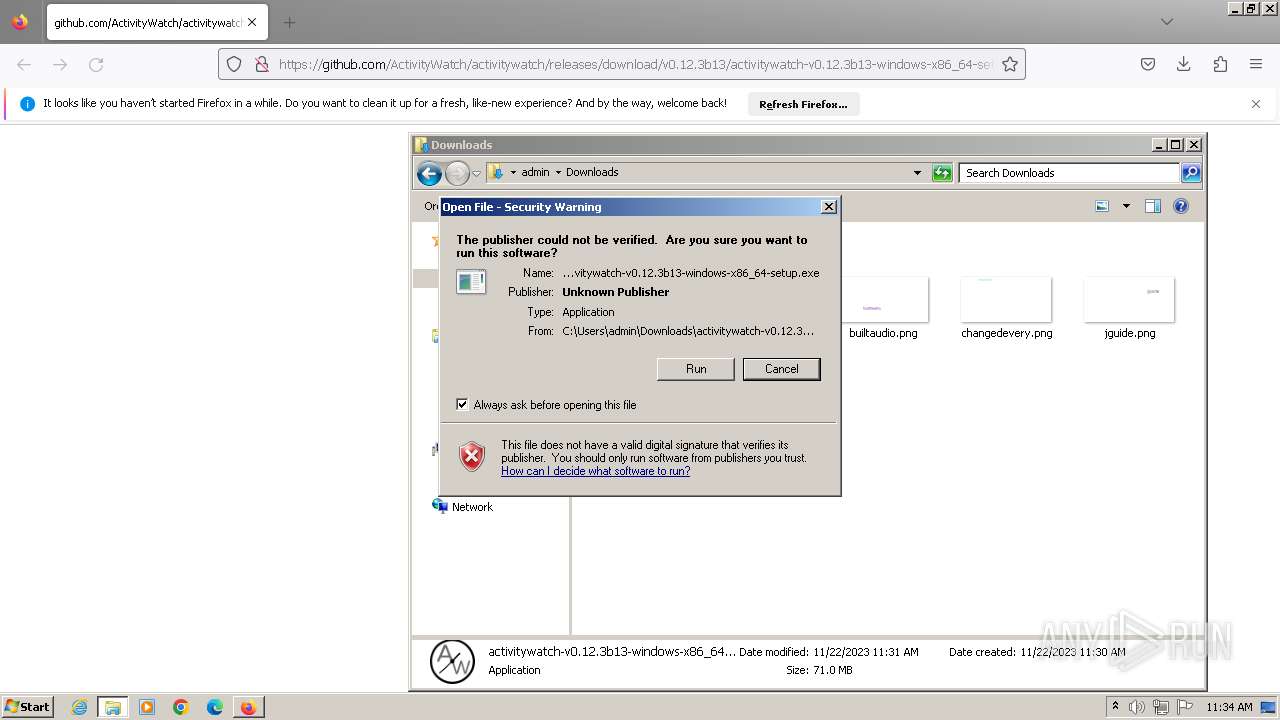Minimize the Downloads Explorer window

click(x=1159, y=145)
